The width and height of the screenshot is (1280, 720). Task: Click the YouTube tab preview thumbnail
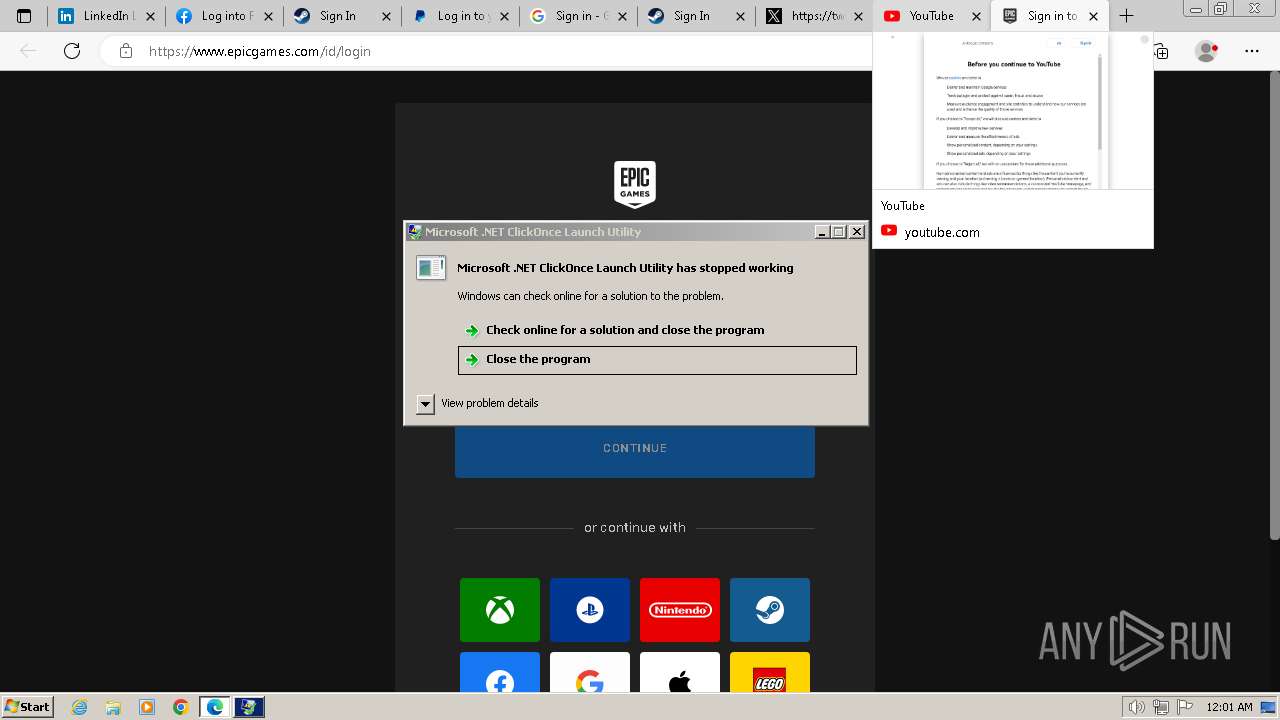[x=1012, y=111]
